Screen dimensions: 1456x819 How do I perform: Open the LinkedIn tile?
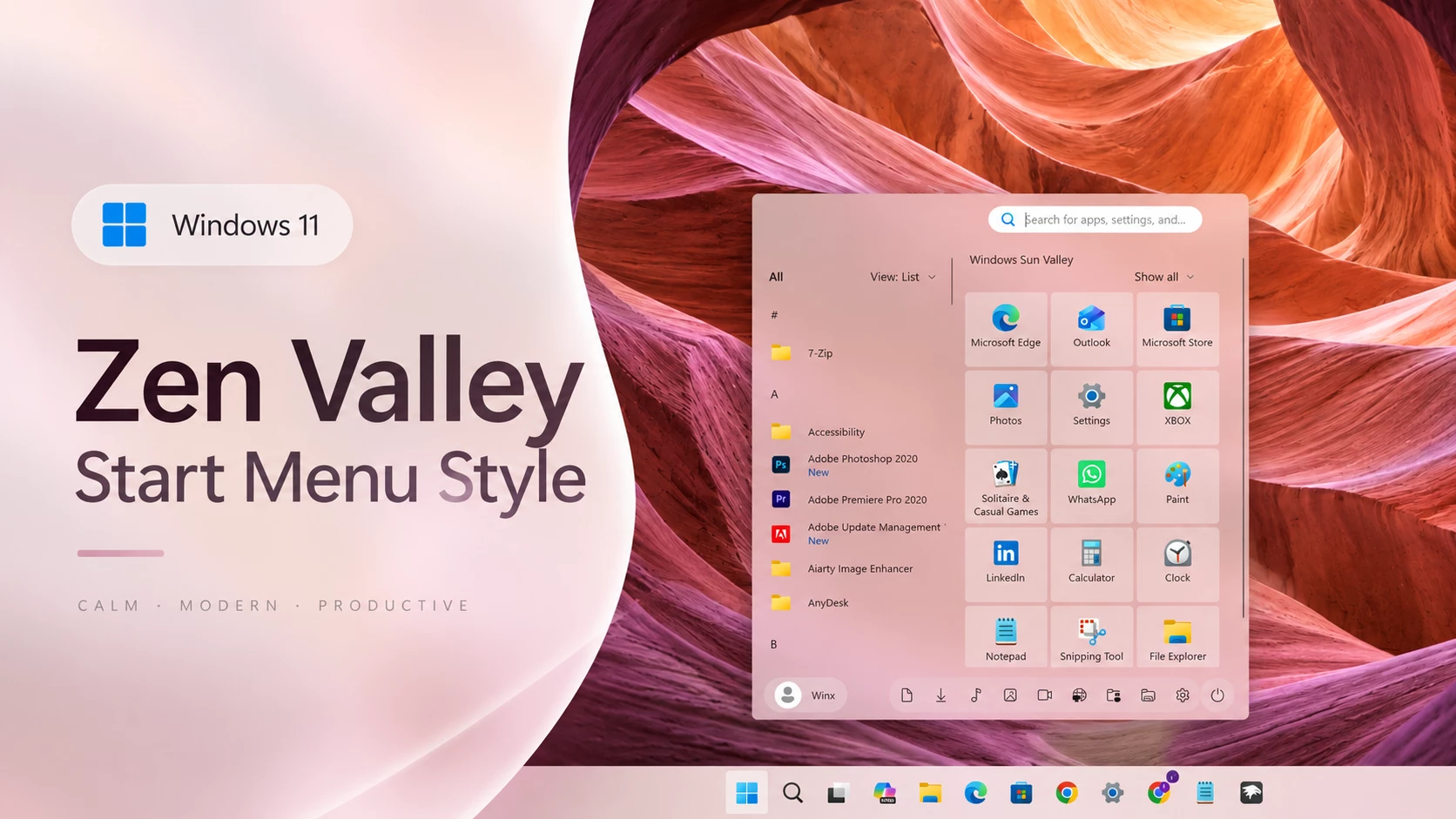(x=1005, y=564)
